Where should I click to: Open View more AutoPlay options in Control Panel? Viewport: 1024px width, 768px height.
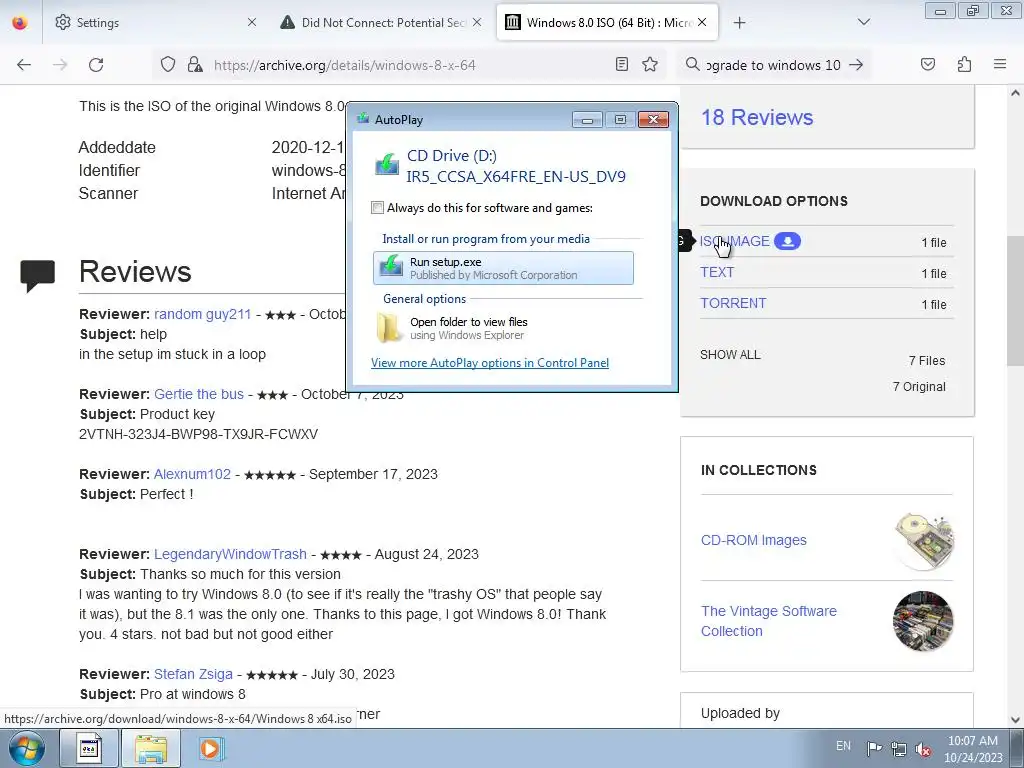[490, 362]
